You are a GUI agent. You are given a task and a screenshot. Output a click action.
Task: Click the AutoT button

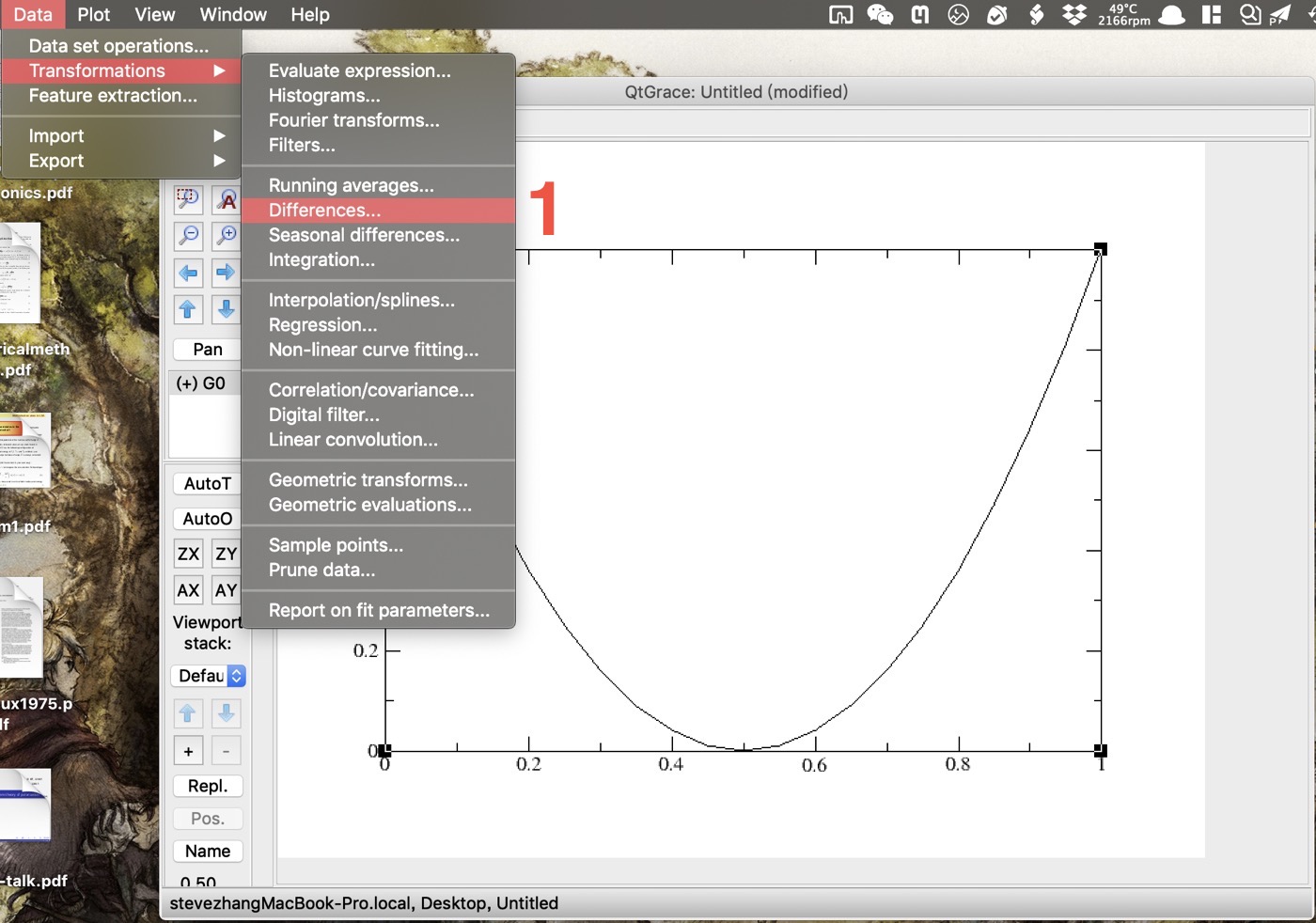(208, 483)
